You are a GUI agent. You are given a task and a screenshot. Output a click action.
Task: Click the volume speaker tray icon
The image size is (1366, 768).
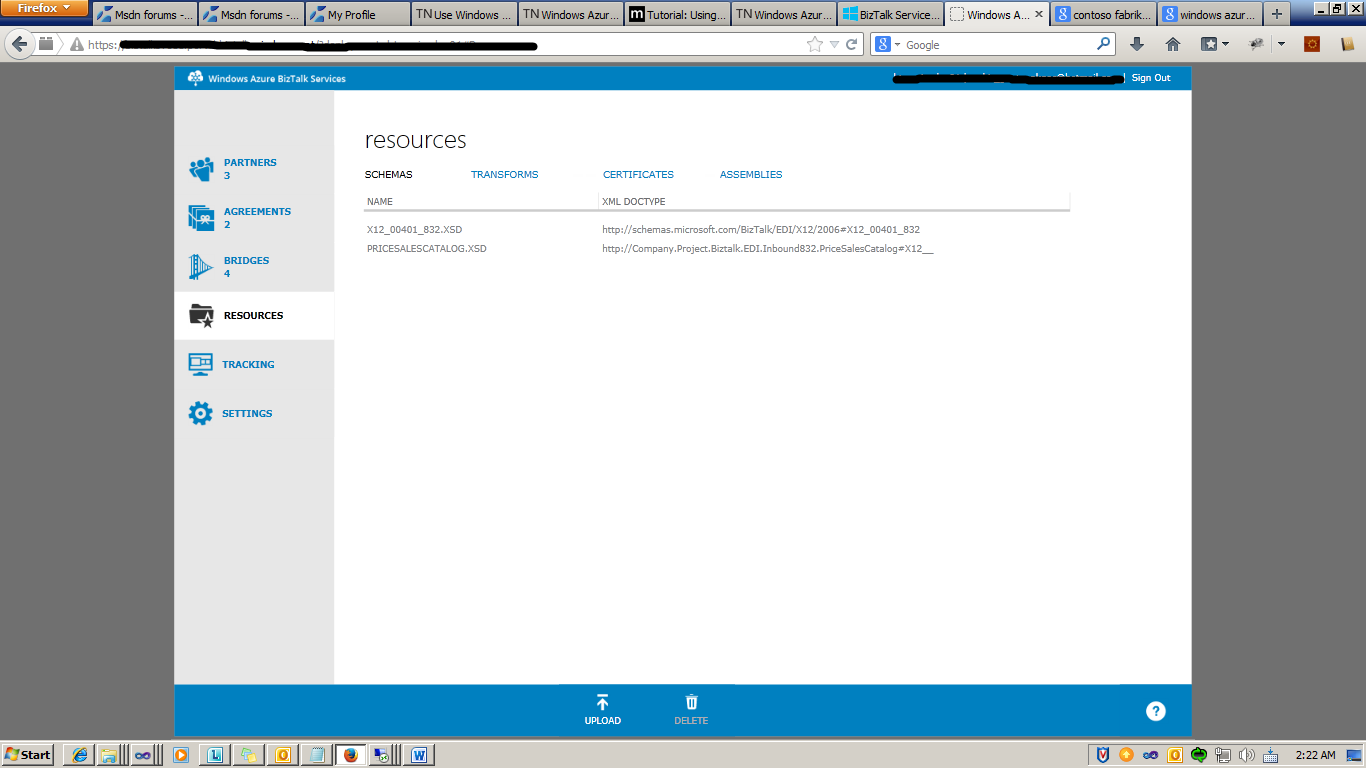click(1247, 755)
